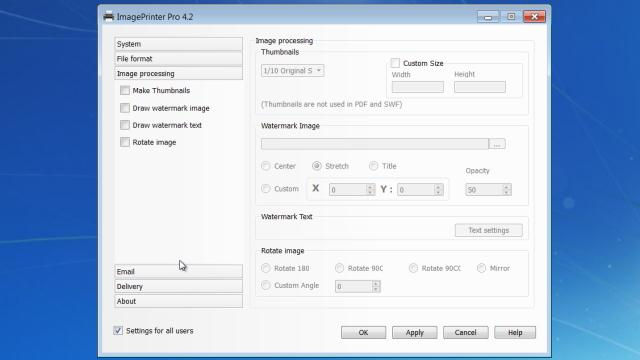Select Custom Angle rotation option
The width and height of the screenshot is (640, 360).
pyautogui.click(x=266, y=285)
